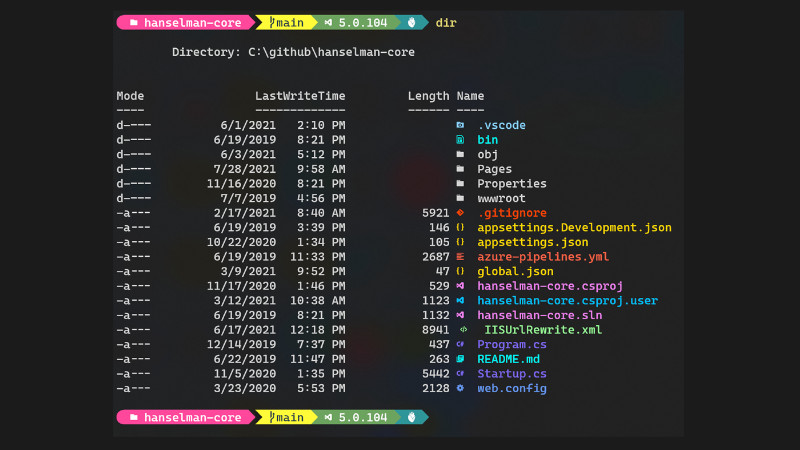Viewport: 800px width, 450px height.
Task: Click the teal segment icon in bottom prompt
Action: pyautogui.click(x=412, y=417)
